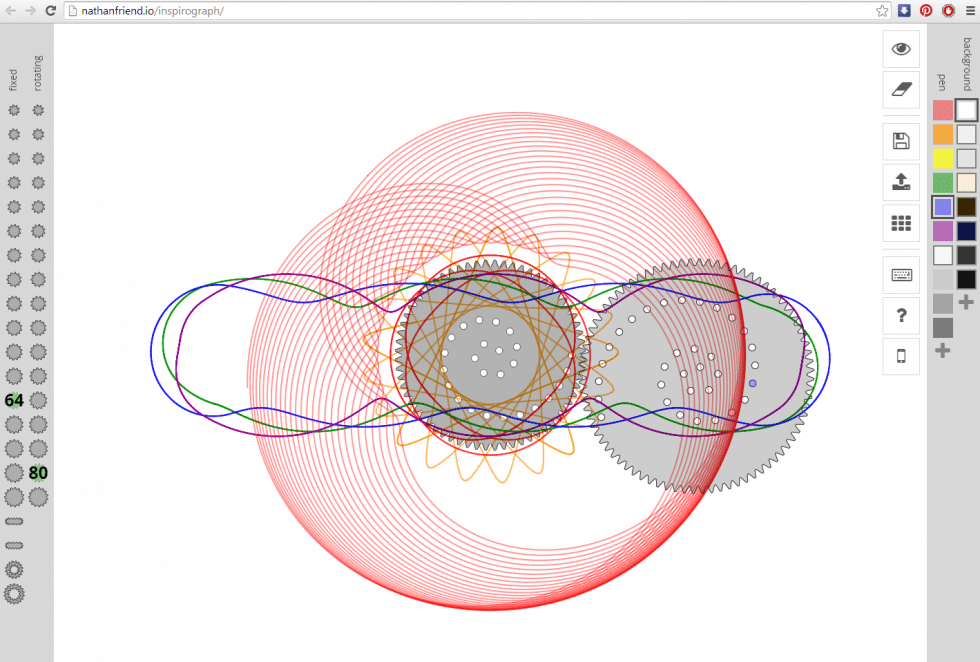Click the browser forward arrow
The height and width of the screenshot is (662, 980).
31,11
